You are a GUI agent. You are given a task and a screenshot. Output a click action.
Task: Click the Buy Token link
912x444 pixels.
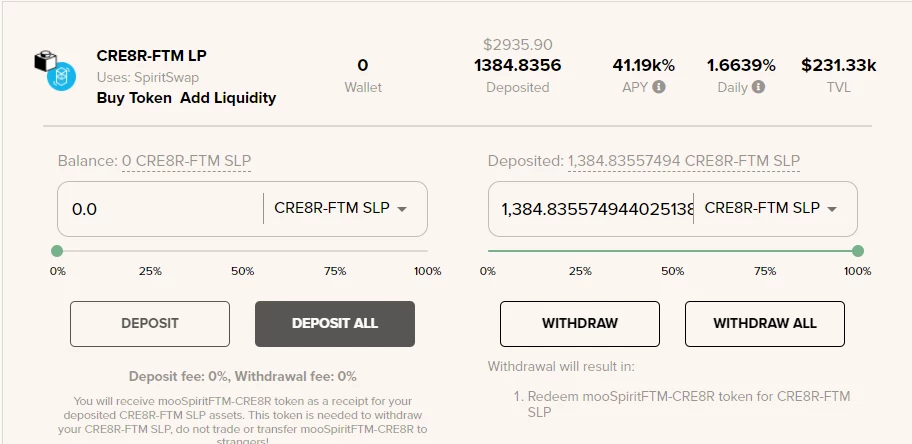(134, 98)
